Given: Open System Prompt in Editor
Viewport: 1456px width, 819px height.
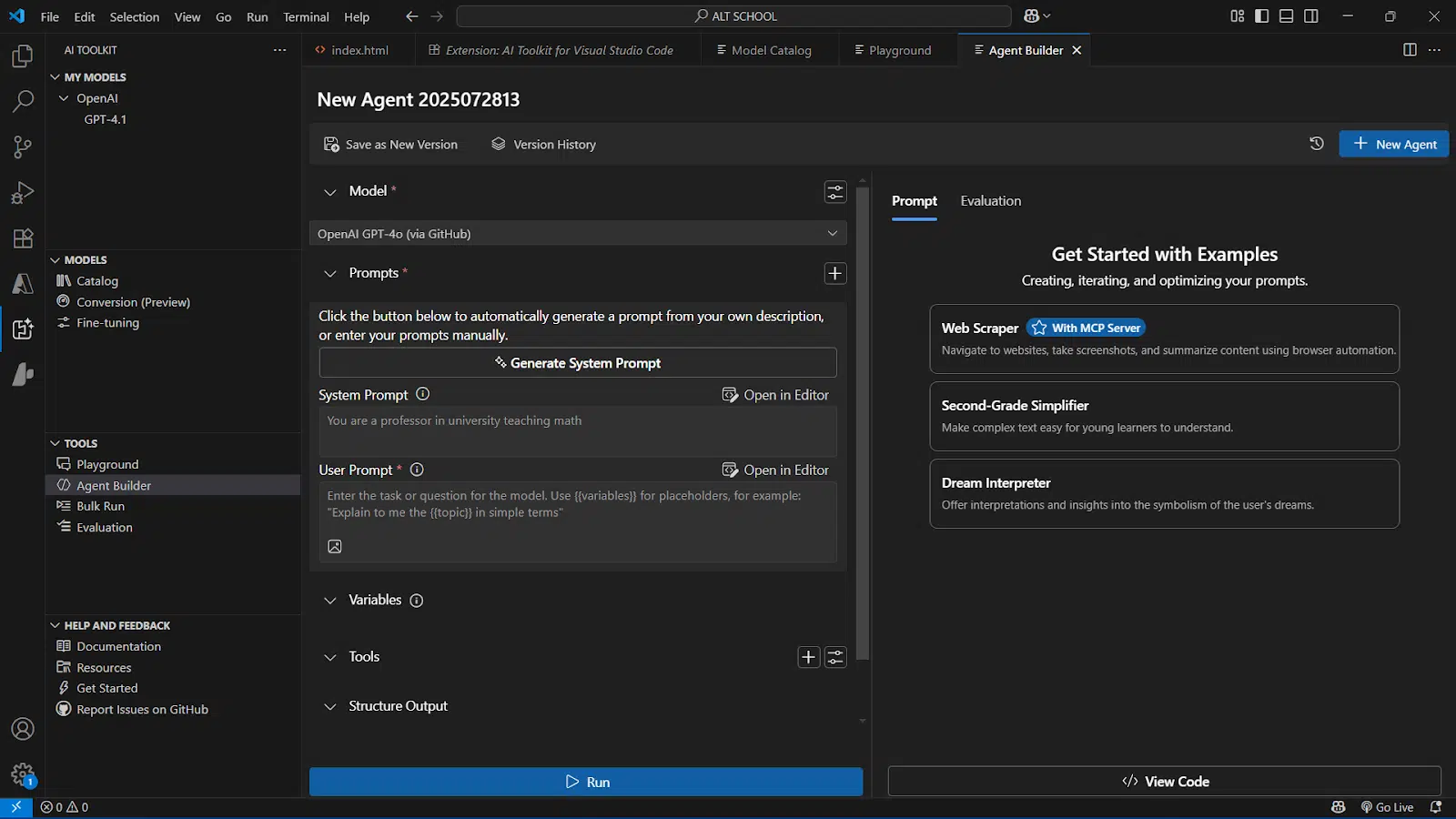Looking at the screenshot, I should pos(775,395).
